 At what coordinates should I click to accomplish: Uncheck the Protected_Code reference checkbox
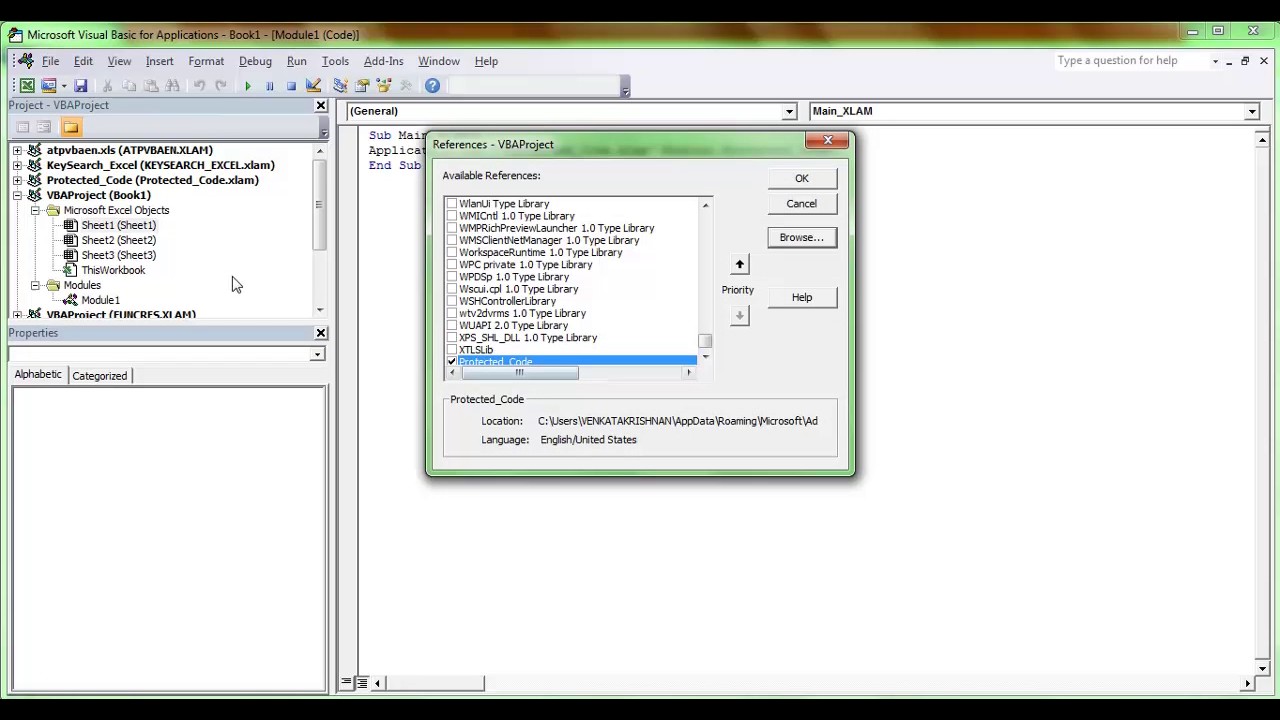[x=452, y=362]
